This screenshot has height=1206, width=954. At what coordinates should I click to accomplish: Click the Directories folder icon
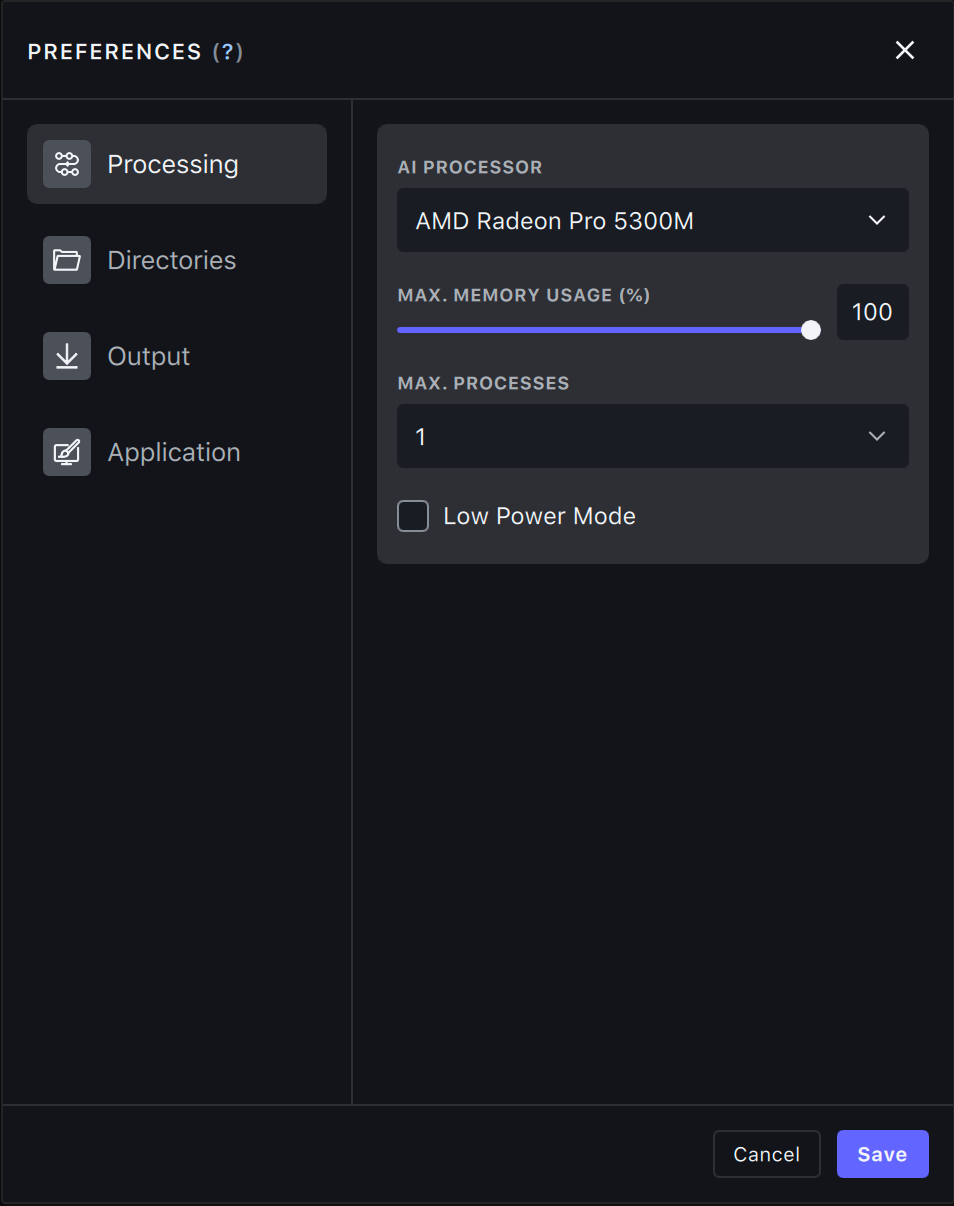pos(67,260)
